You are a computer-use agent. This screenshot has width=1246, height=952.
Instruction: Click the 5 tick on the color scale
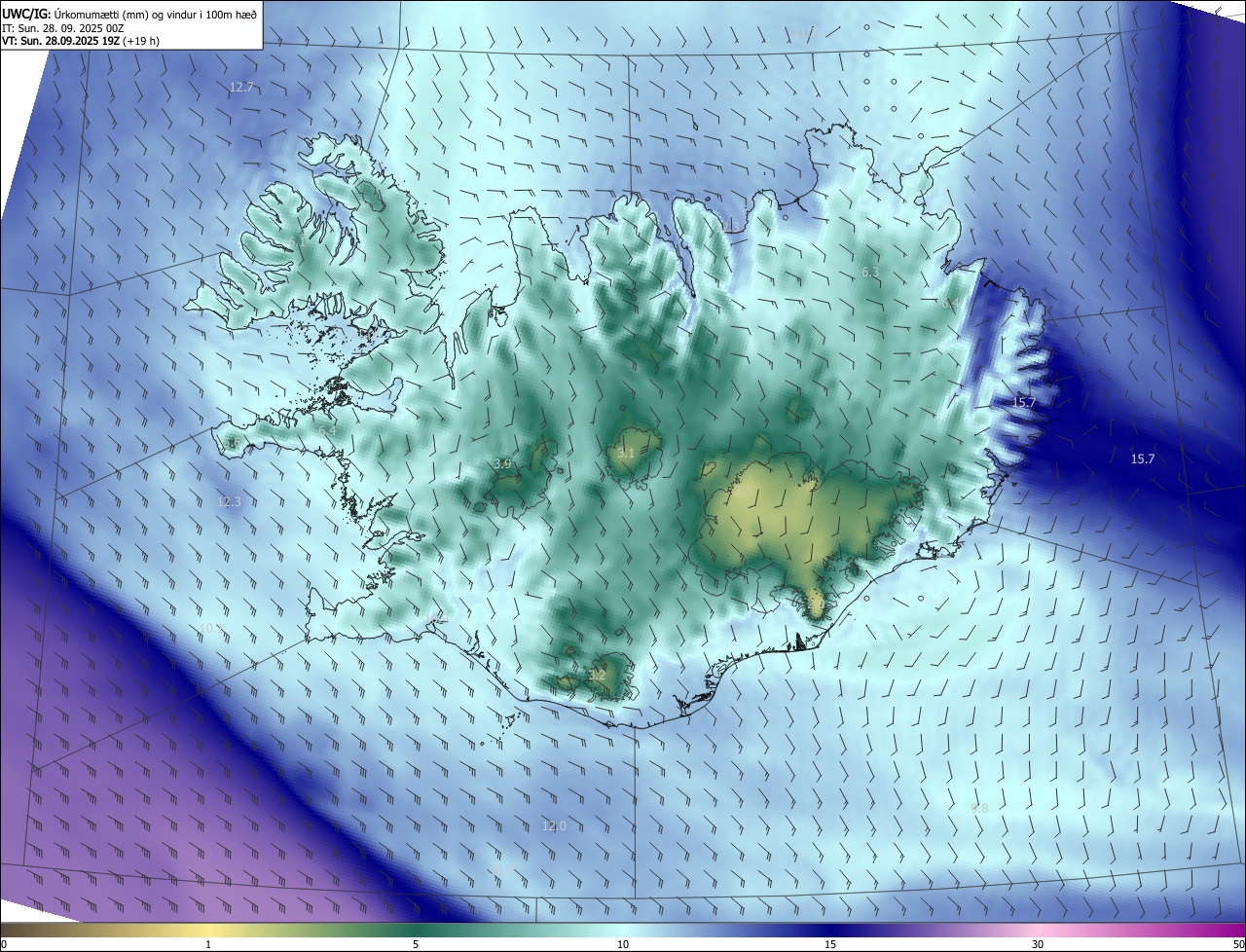pyautogui.click(x=416, y=944)
